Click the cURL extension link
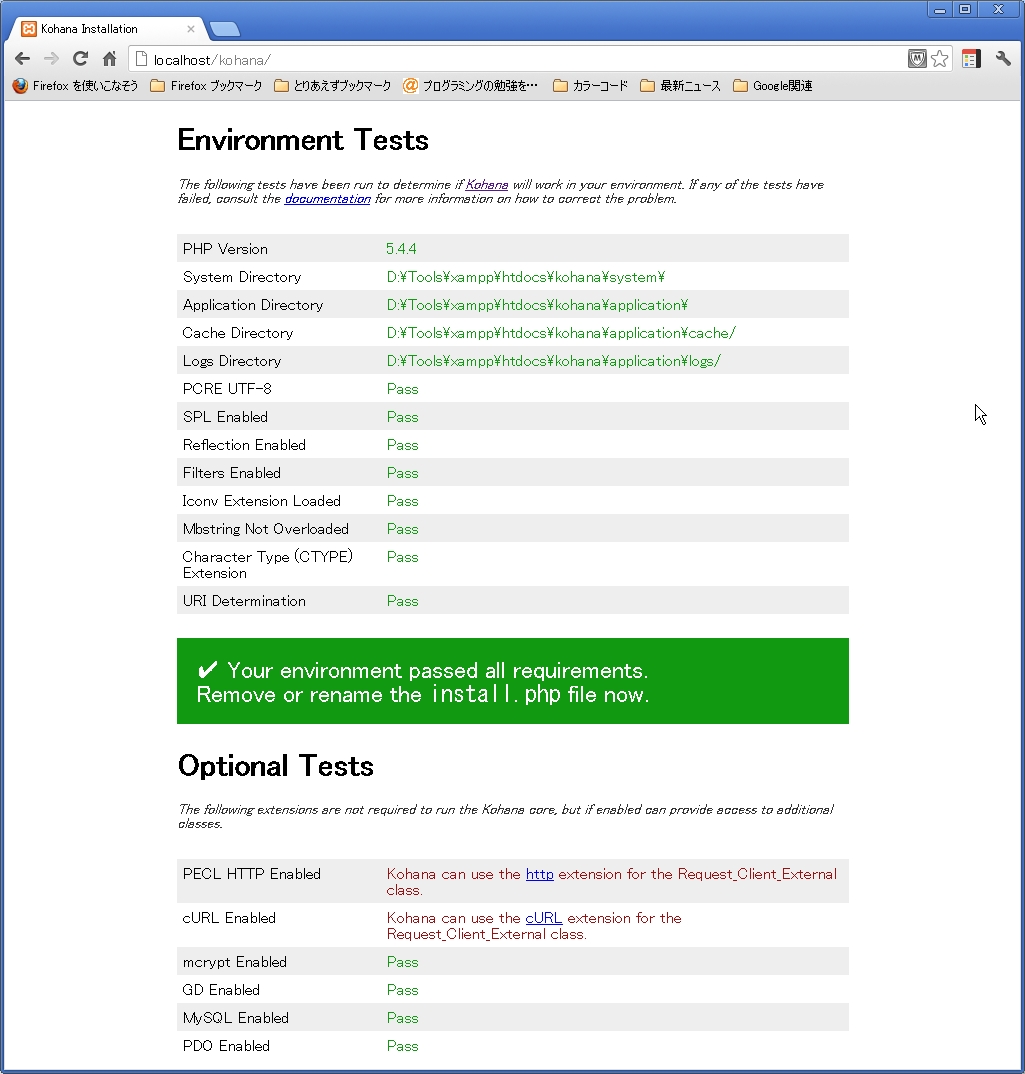The height and width of the screenshot is (1074, 1025). [544, 918]
